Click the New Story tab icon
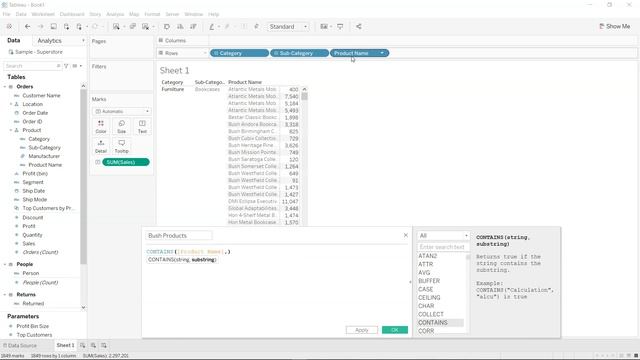The image size is (640, 360). tap(104, 345)
